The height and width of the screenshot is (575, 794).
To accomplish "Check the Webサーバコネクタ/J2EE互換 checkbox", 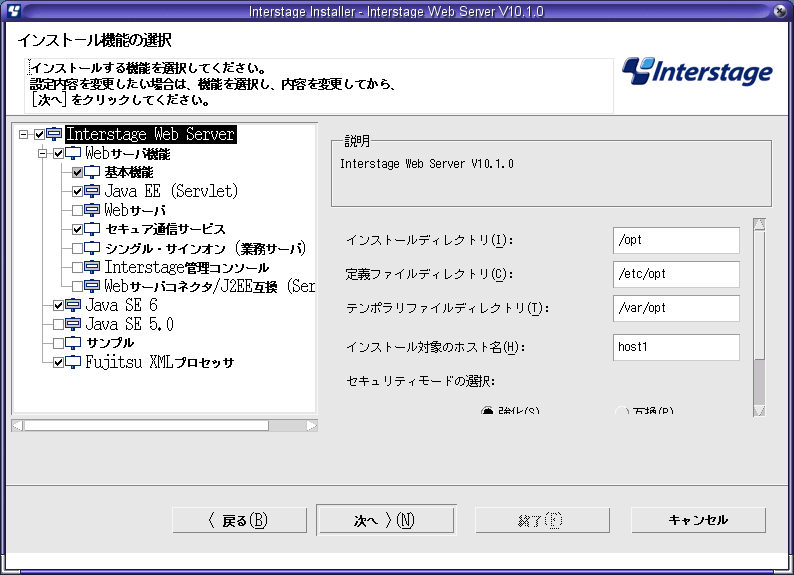I will tap(77, 286).
